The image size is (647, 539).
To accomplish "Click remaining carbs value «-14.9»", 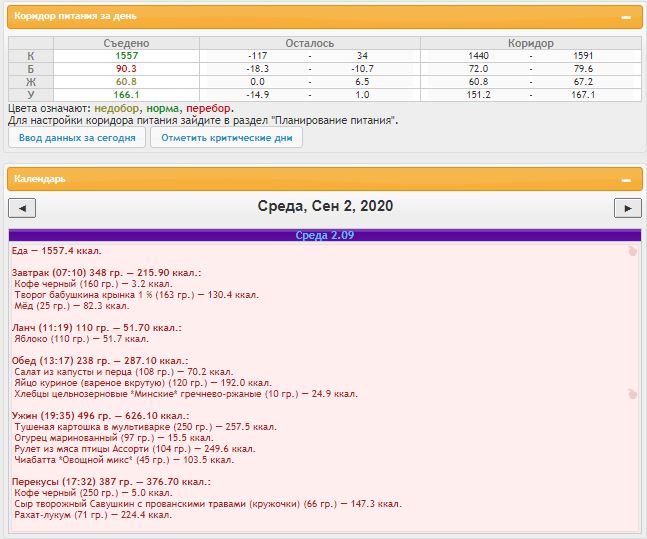I will (257, 95).
